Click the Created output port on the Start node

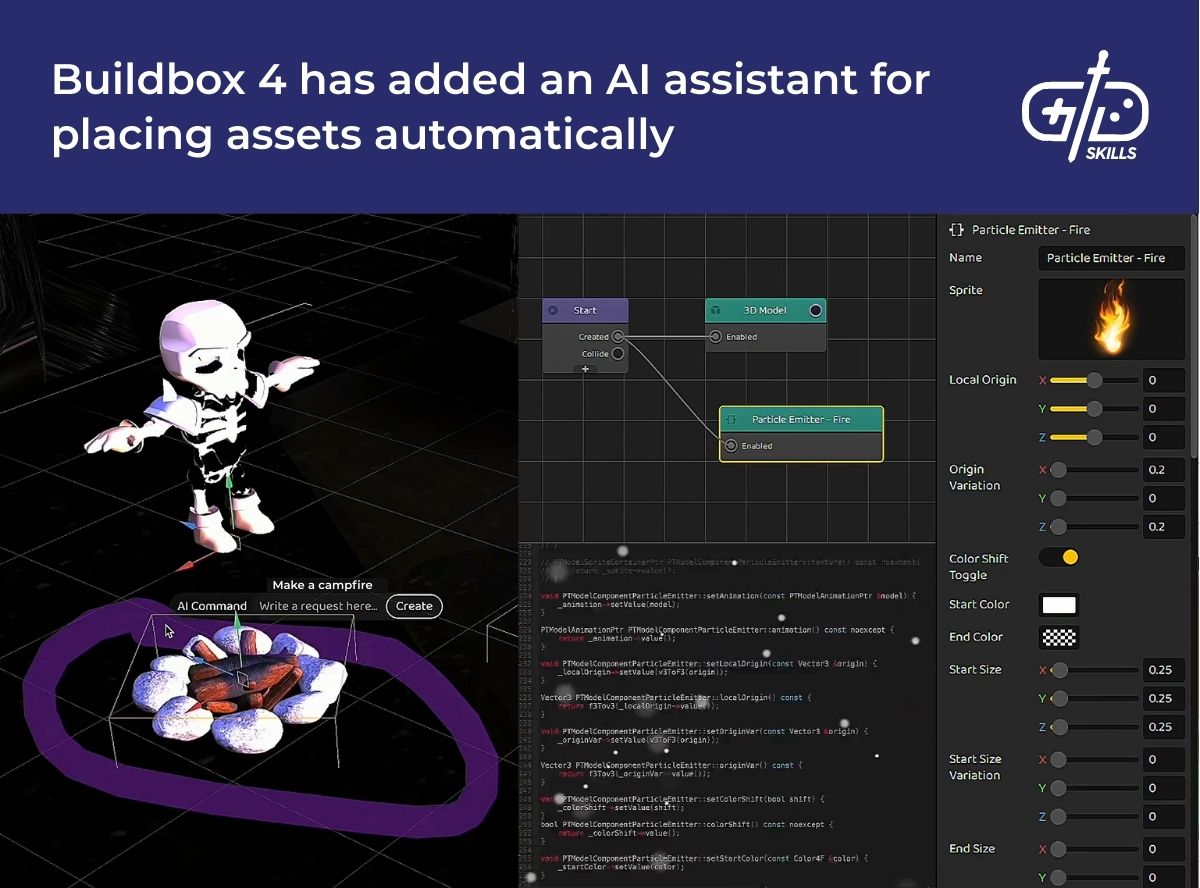click(x=617, y=337)
